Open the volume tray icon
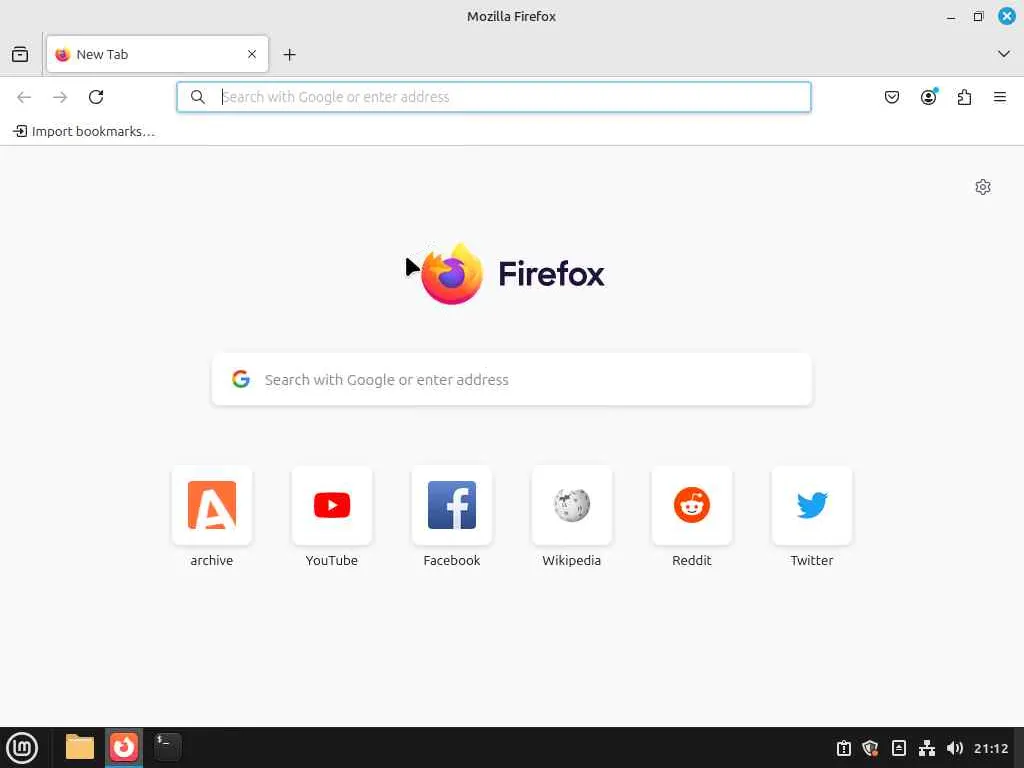This screenshot has height=768, width=1024. (955, 748)
